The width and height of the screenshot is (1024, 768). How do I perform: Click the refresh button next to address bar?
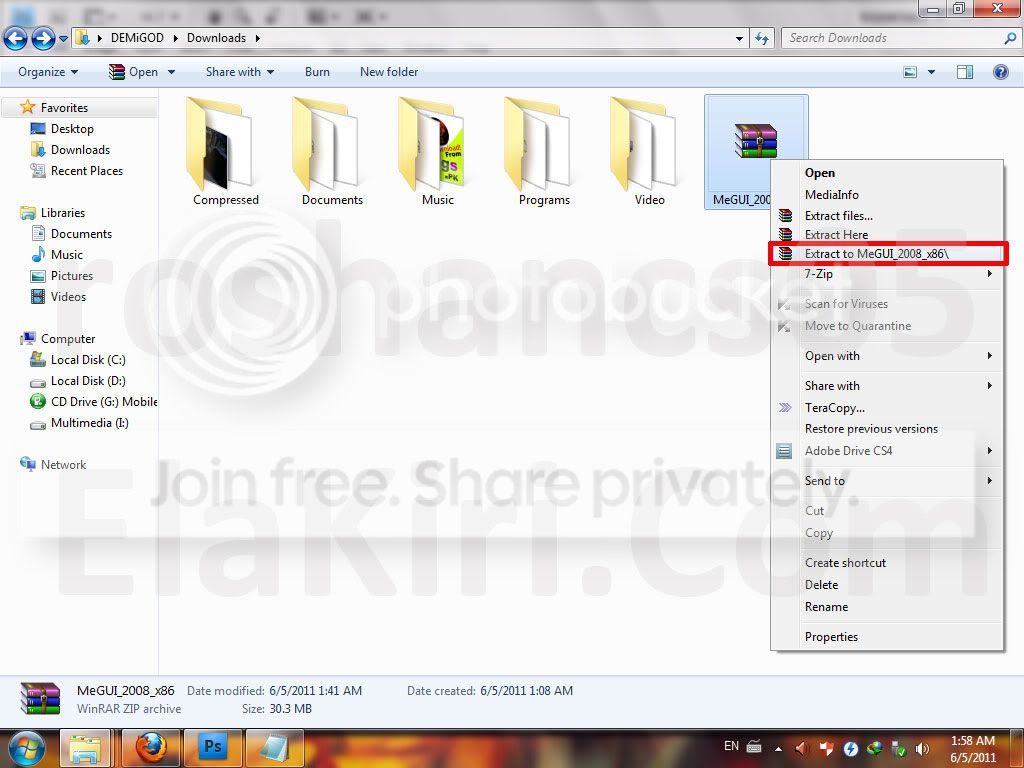pyautogui.click(x=762, y=38)
